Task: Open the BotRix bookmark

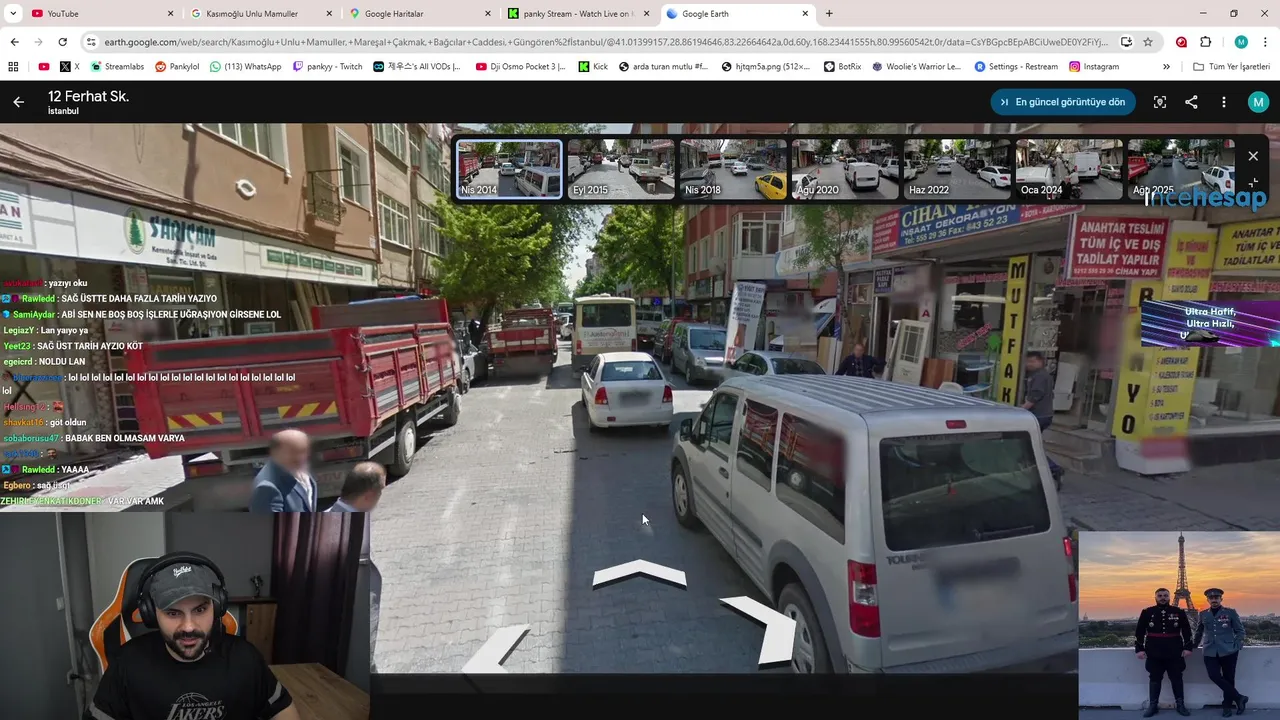Action: pyautogui.click(x=843, y=66)
